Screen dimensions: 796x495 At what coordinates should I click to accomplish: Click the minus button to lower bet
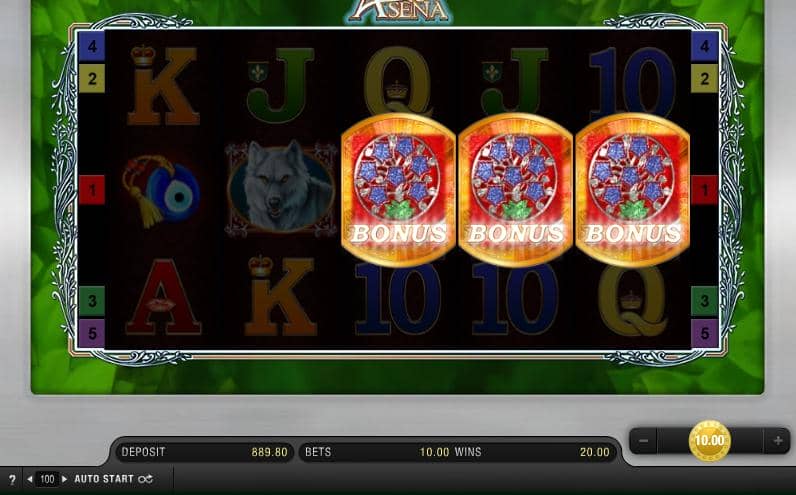(643, 441)
